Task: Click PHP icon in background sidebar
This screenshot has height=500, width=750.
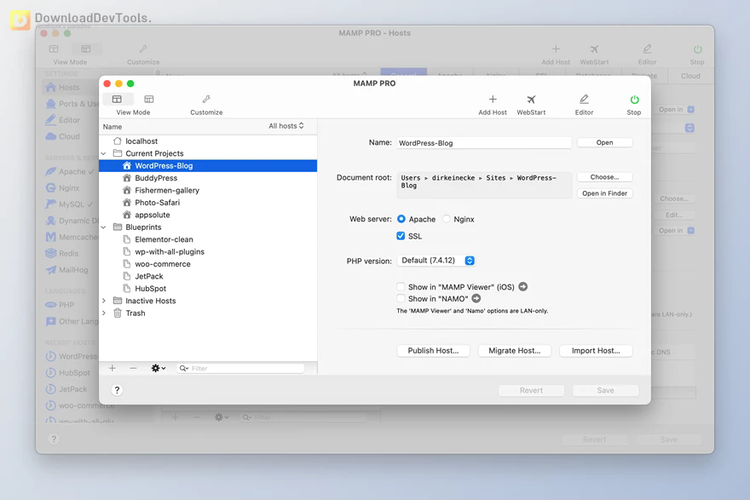Action: [x=51, y=305]
